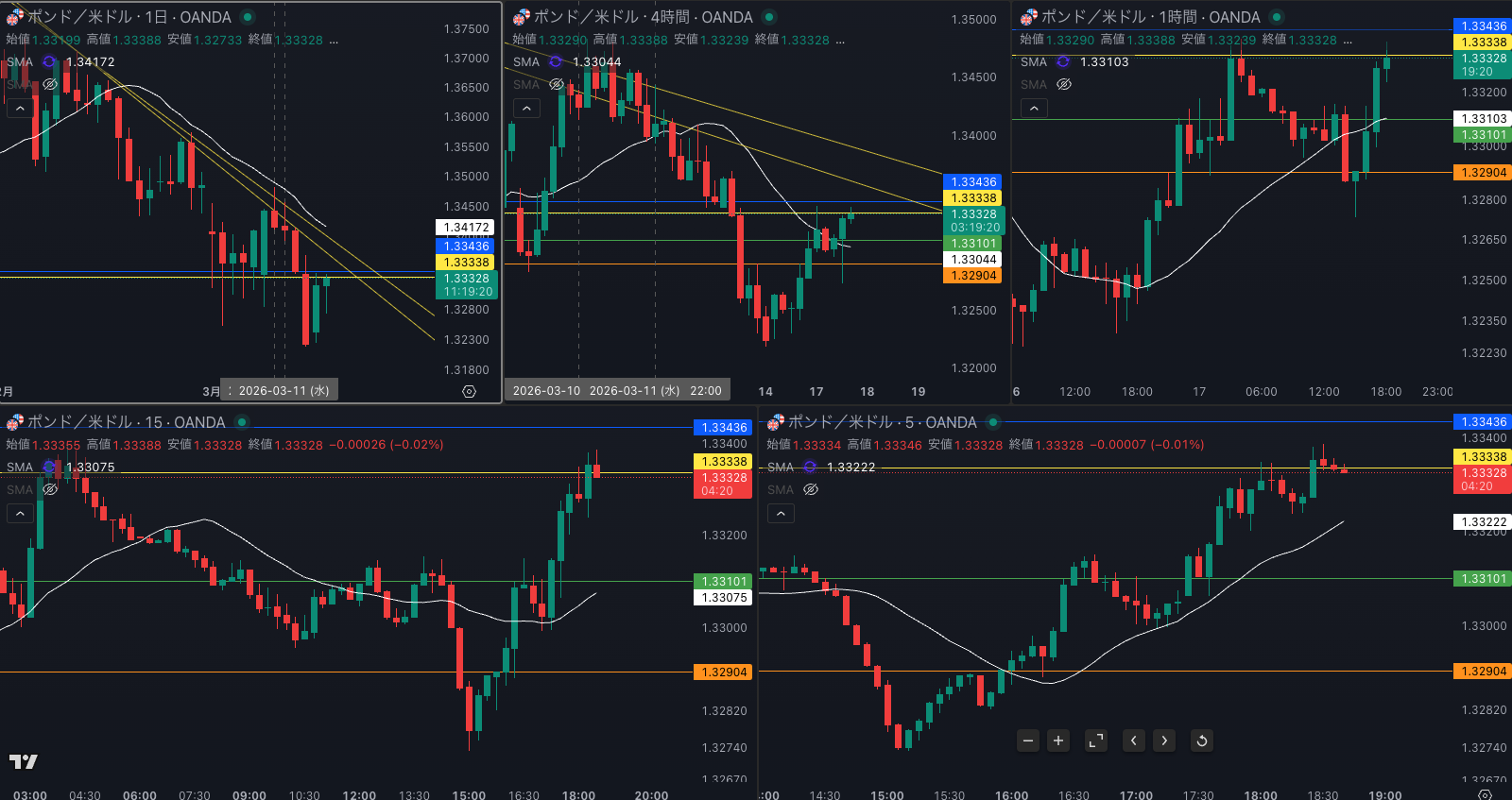The image size is (1512, 800).
Task: Click the zoom in plus button
Action: tap(1058, 740)
